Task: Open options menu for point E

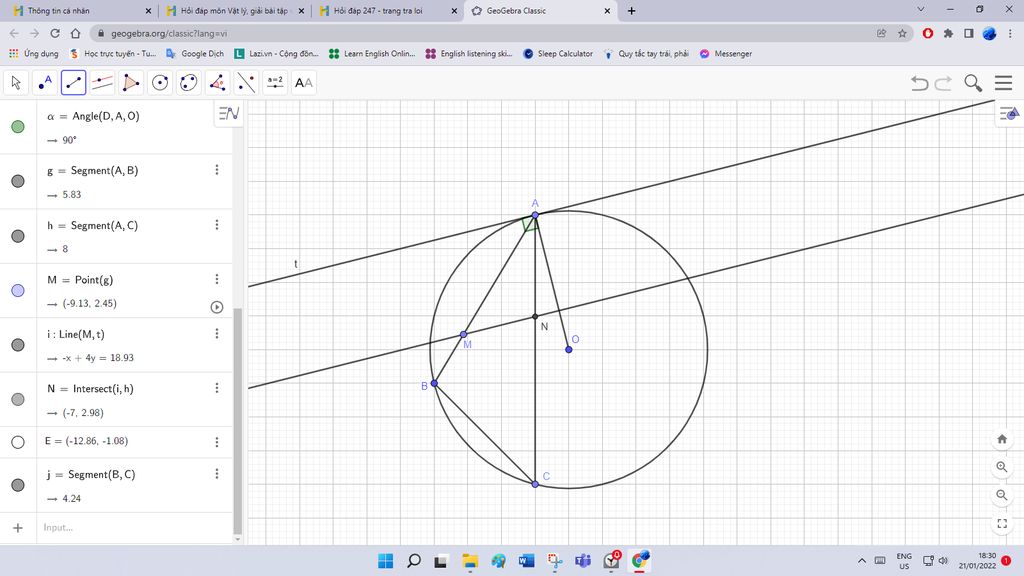Action: click(x=217, y=442)
